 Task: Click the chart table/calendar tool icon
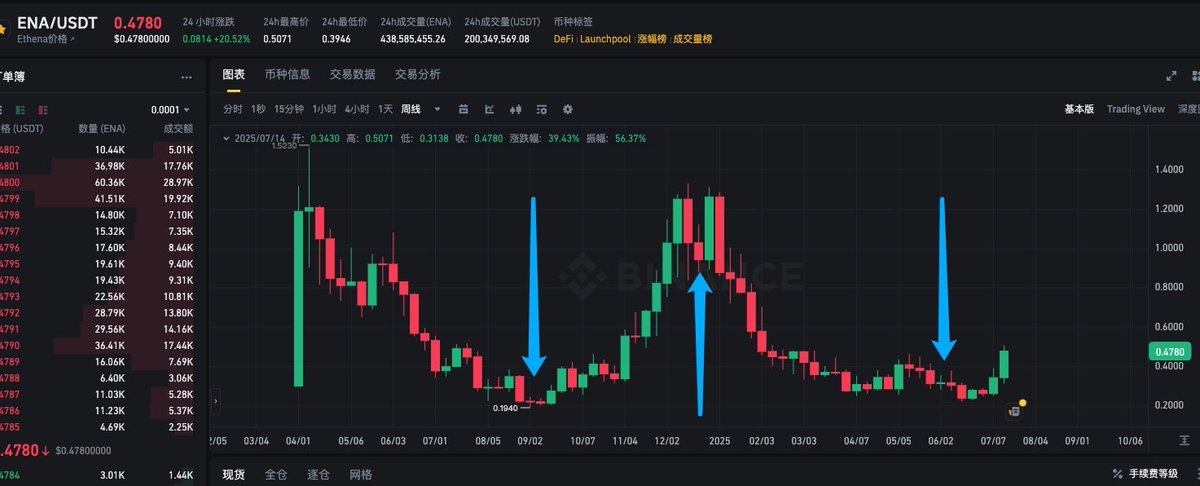(463, 109)
